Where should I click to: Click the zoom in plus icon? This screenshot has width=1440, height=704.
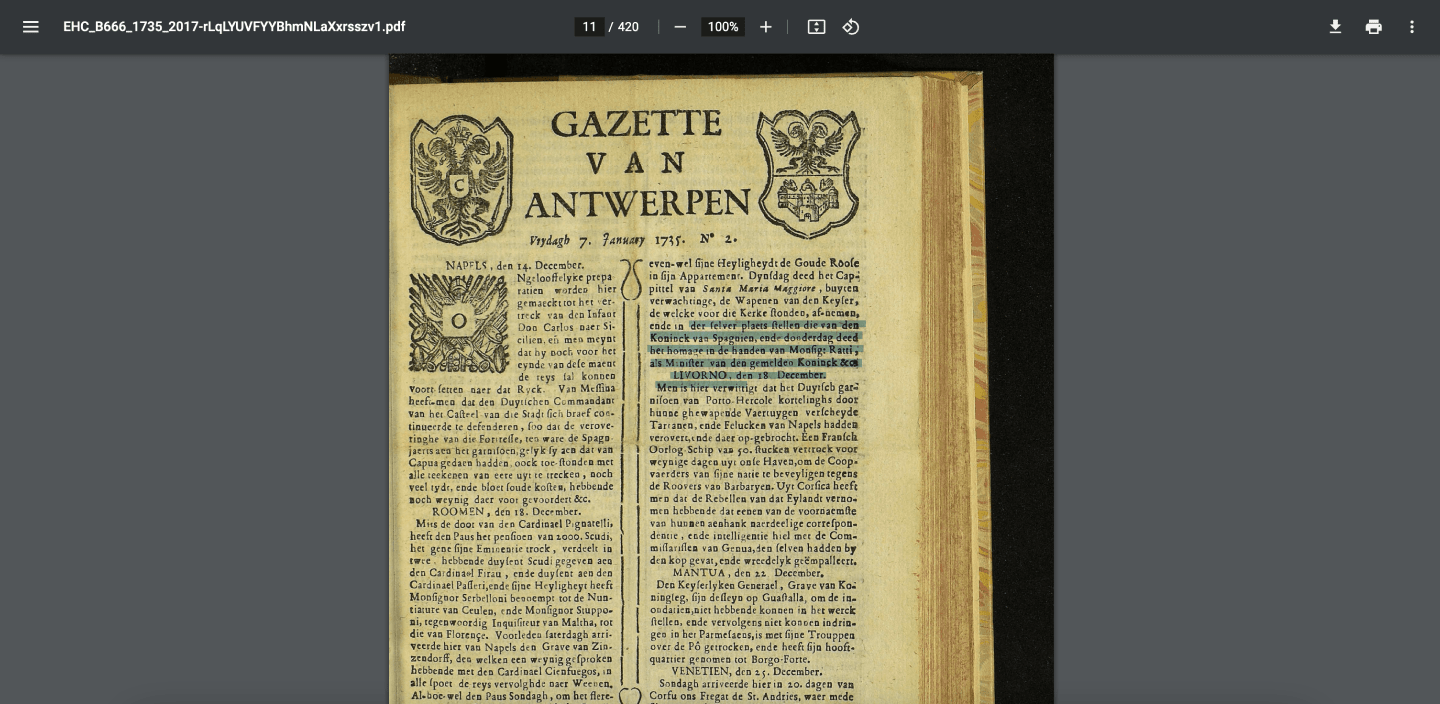[x=766, y=27]
